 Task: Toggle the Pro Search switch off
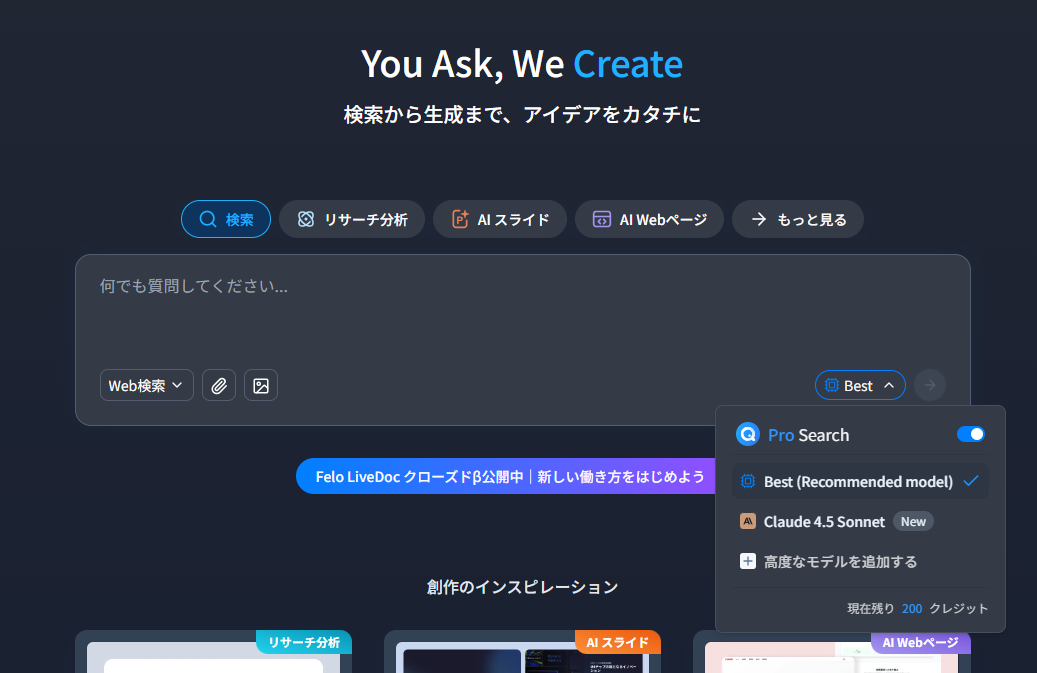[970, 434]
